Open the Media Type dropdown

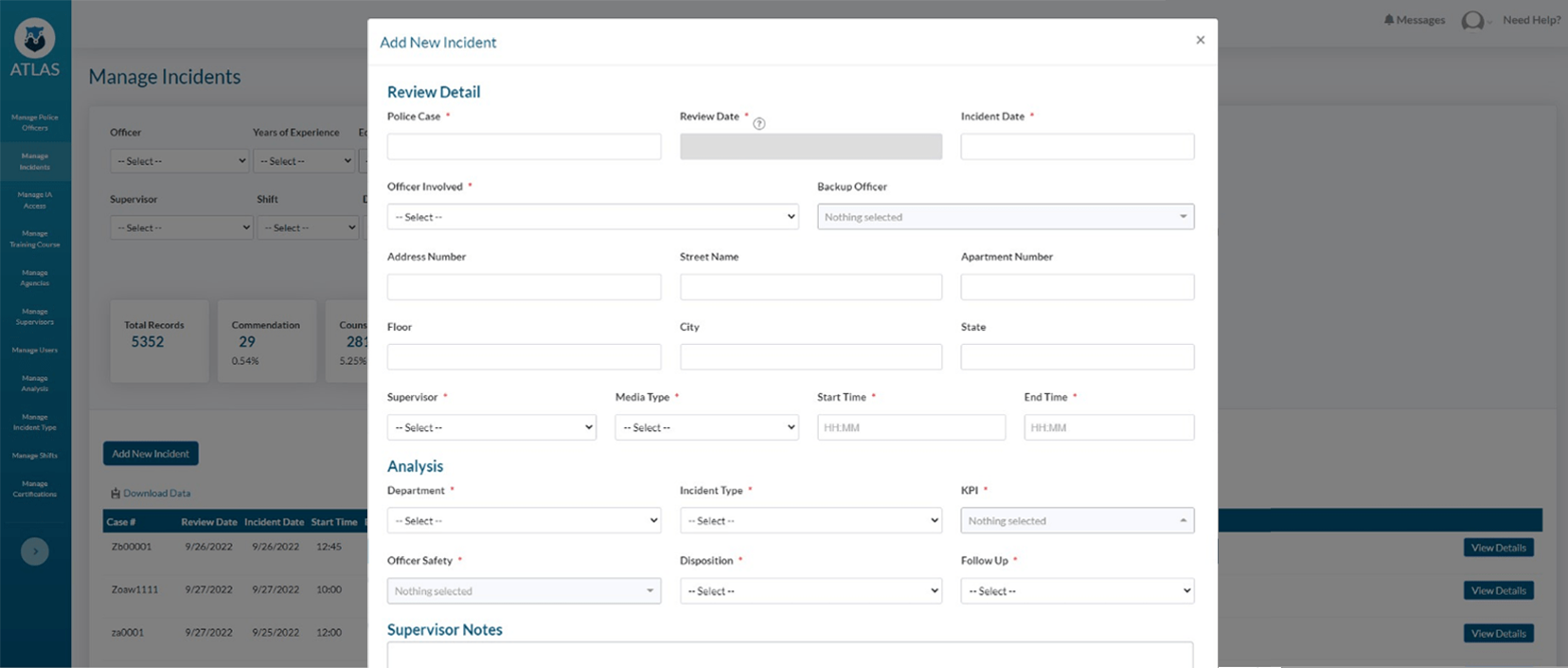click(x=706, y=427)
